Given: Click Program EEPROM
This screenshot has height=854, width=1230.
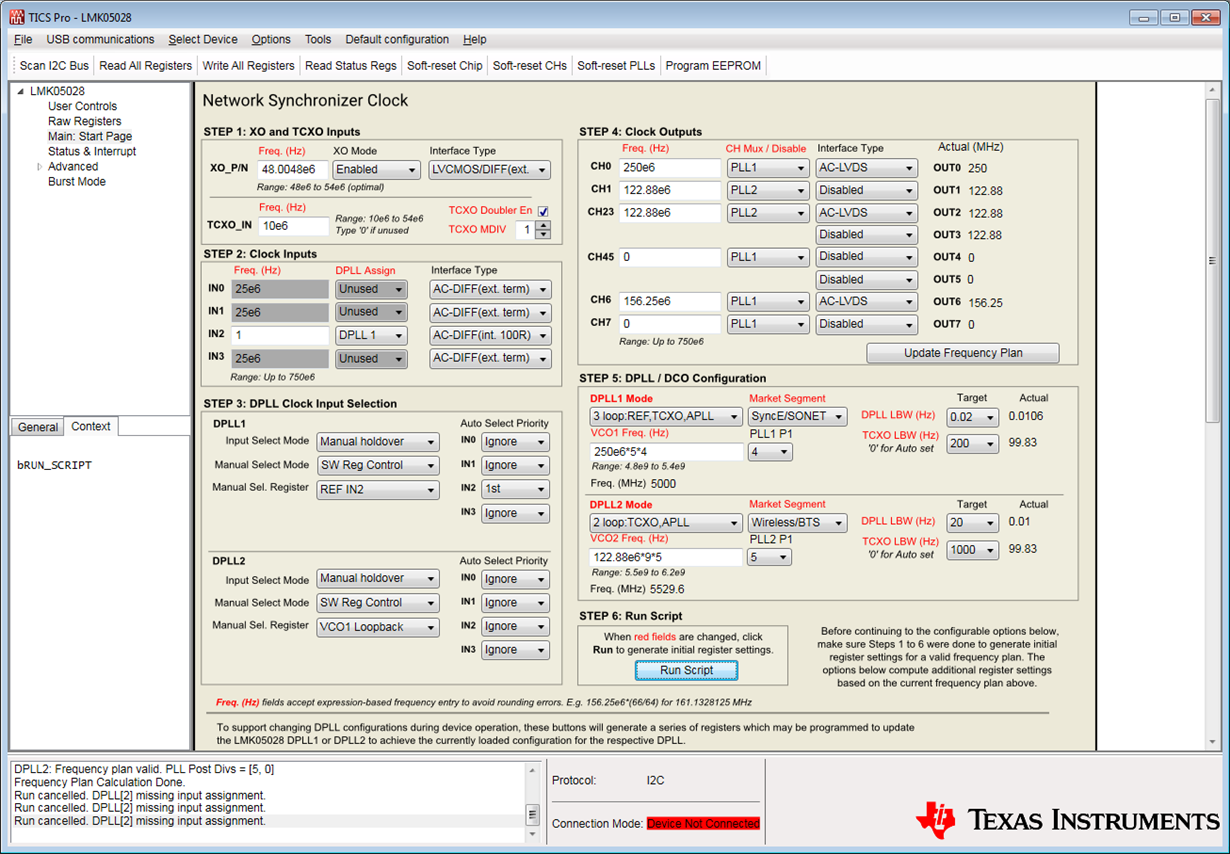Looking at the screenshot, I should click(x=714, y=66).
